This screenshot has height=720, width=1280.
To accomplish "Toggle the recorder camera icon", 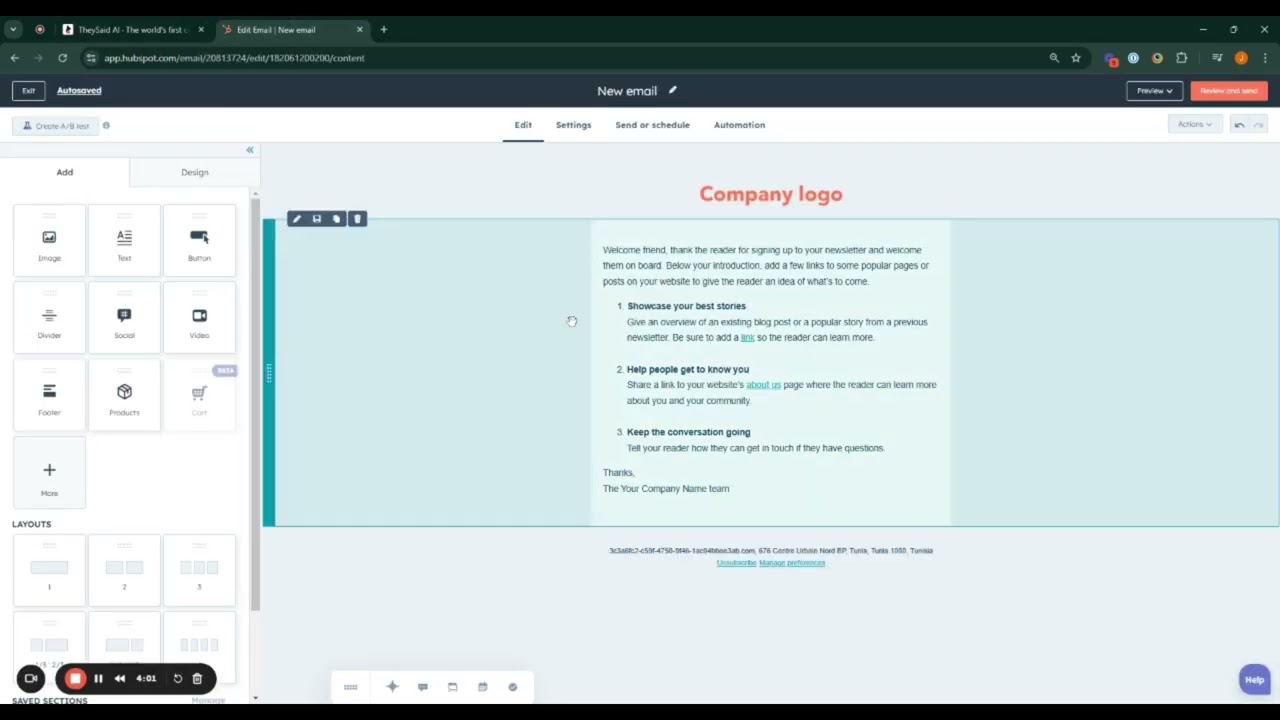I will pos(31,679).
